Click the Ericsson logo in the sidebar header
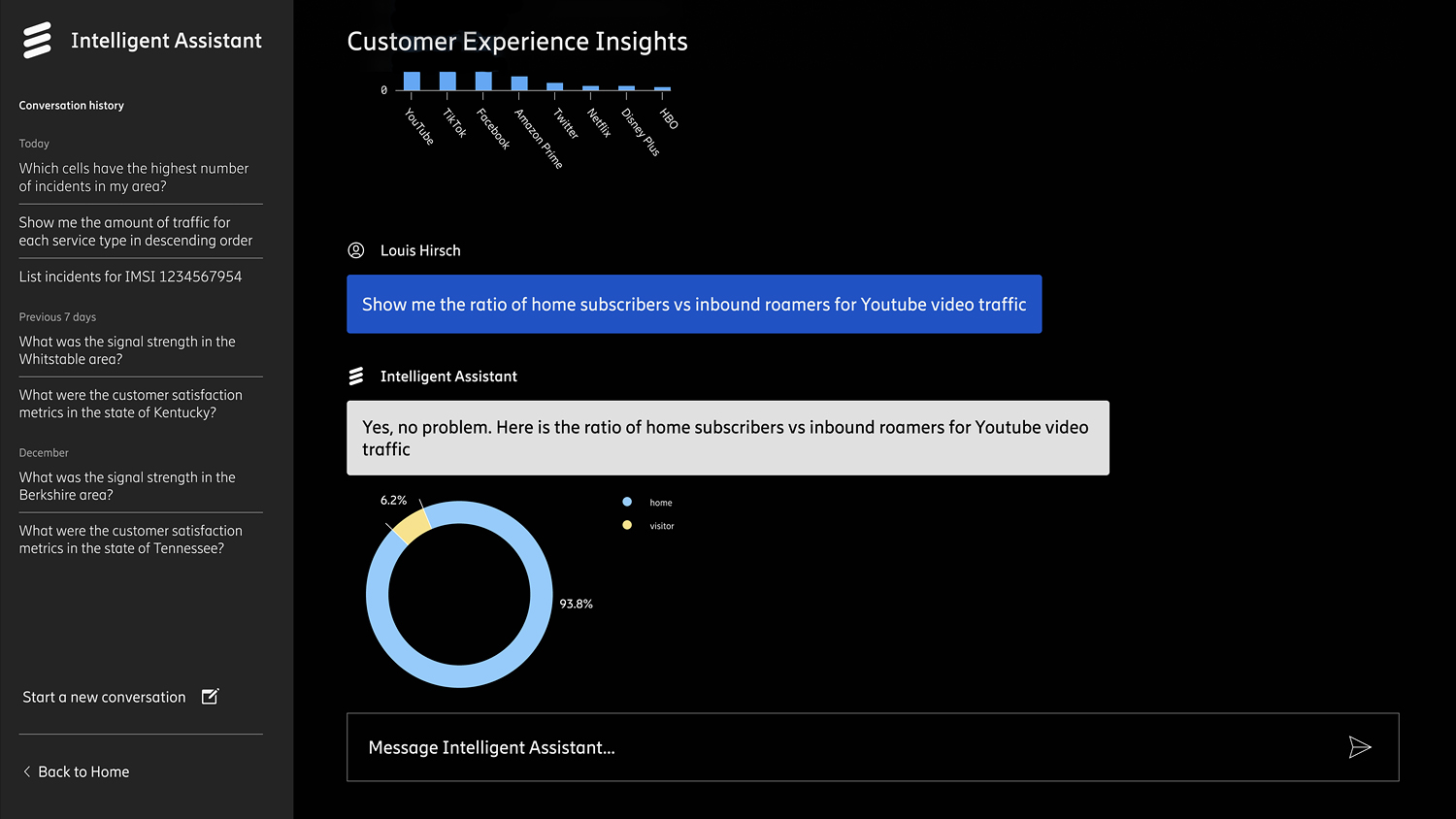 37,40
